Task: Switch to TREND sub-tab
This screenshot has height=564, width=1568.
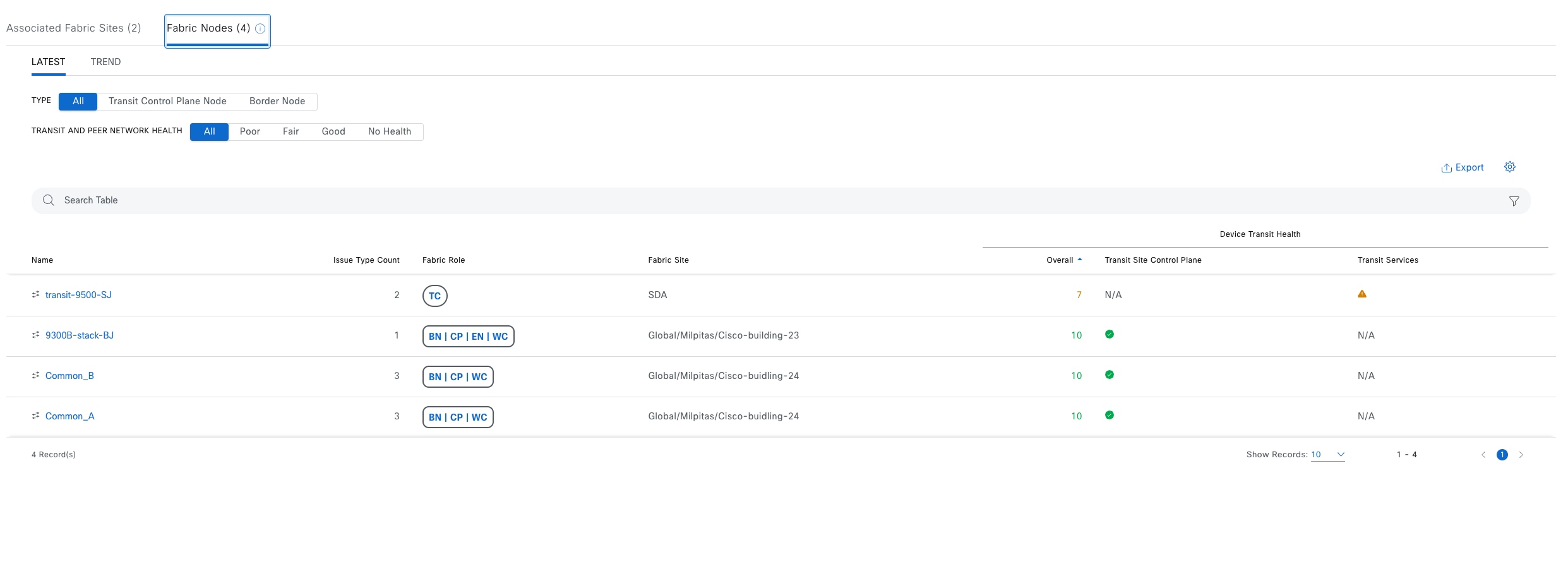Action: tap(105, 62)
